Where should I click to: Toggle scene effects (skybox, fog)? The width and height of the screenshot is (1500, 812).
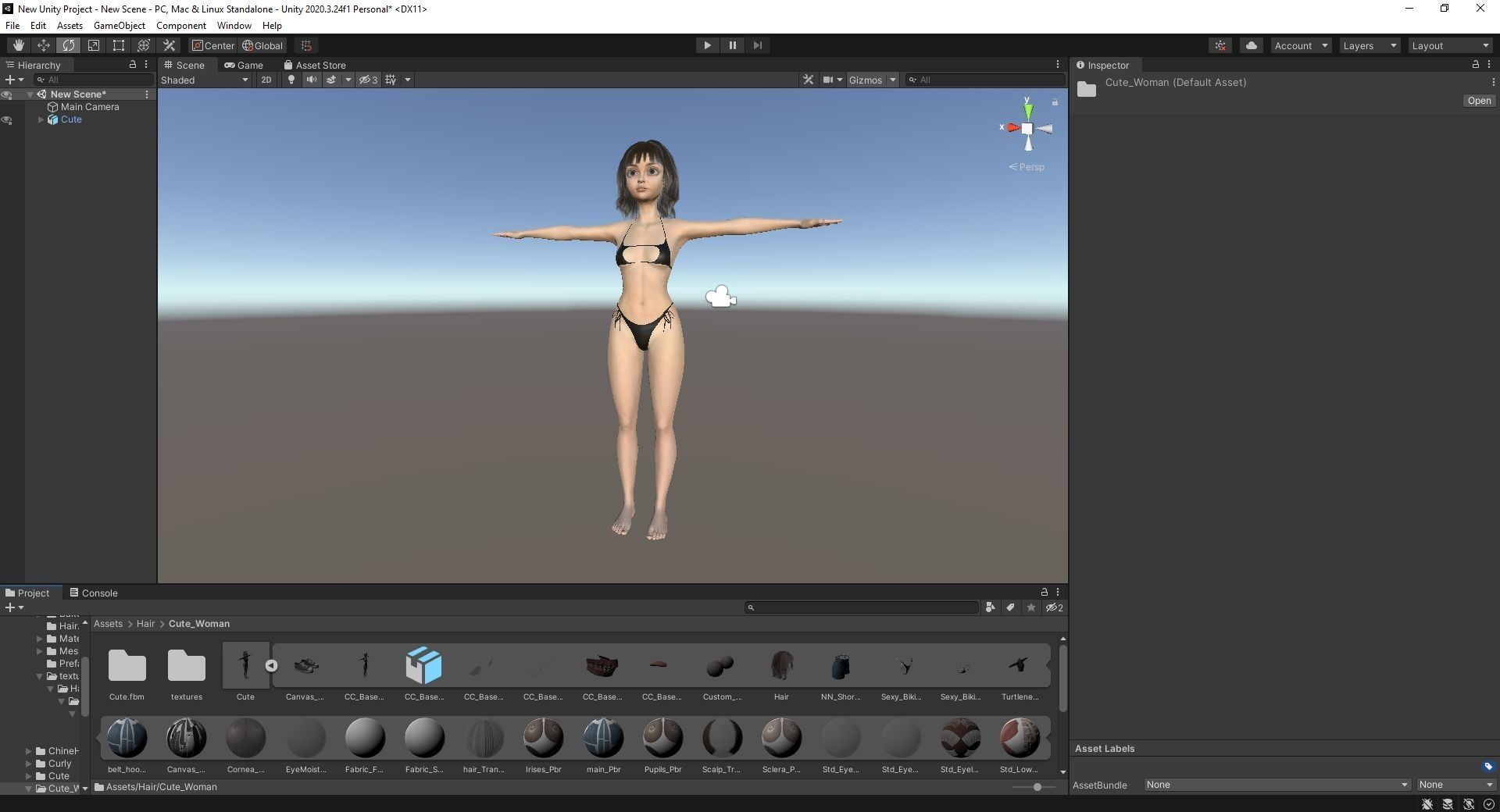click(331, 80)
